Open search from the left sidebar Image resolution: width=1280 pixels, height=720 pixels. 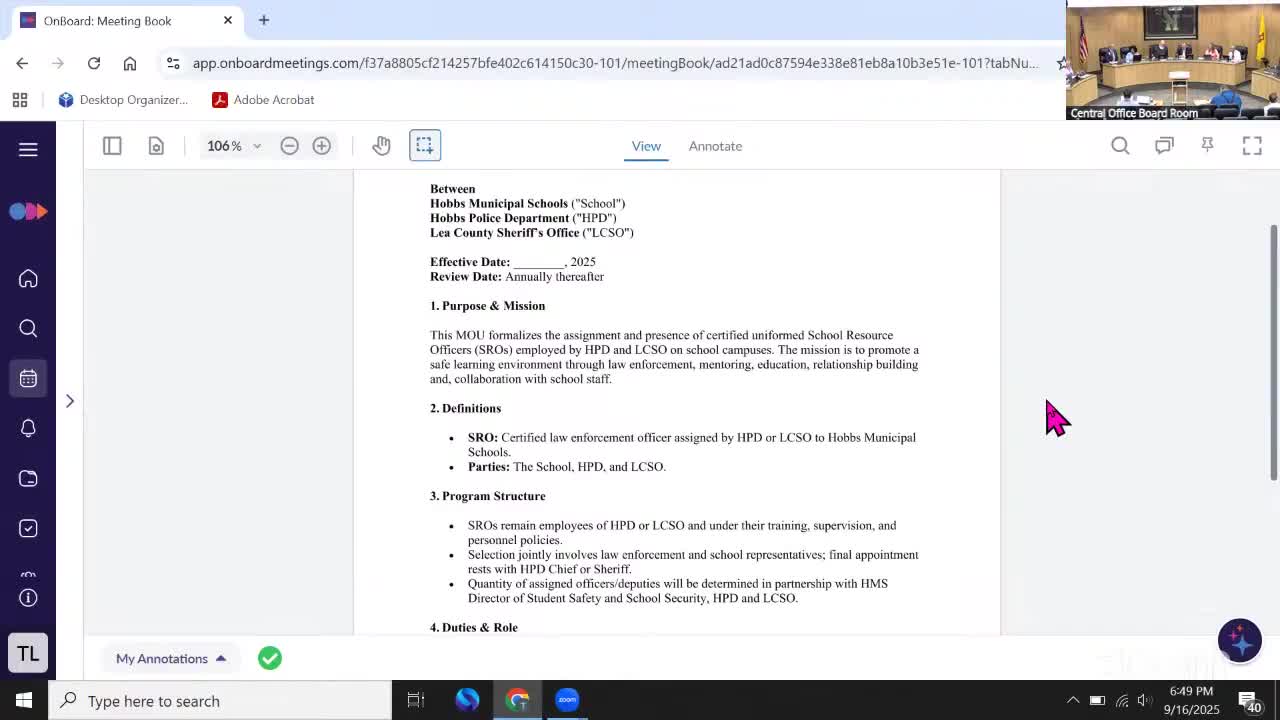coord(28,329)
